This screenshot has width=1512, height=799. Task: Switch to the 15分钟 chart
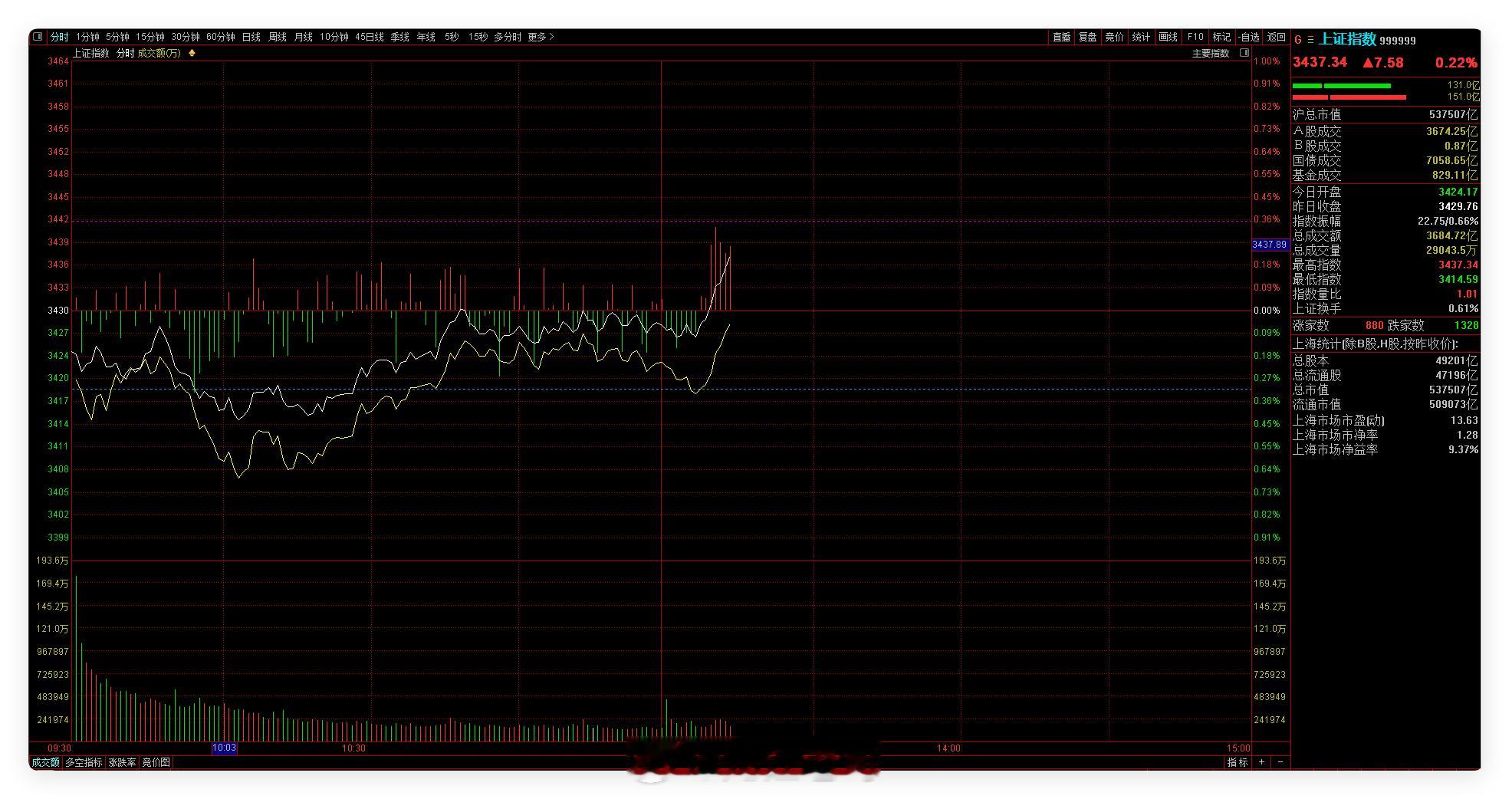pos(150,37)
